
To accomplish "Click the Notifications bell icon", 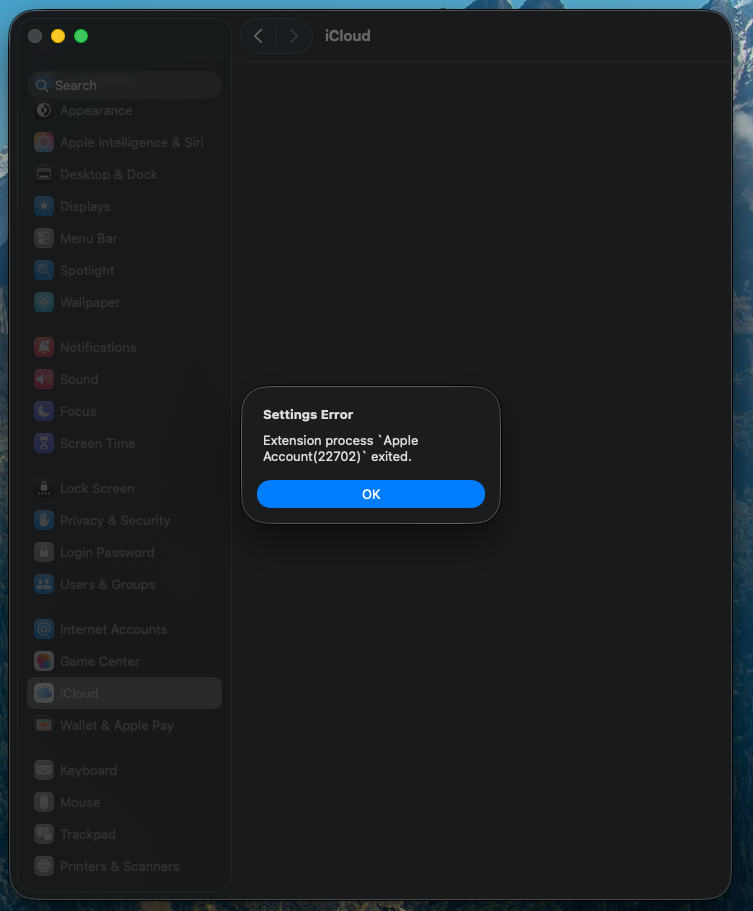I will [x=44, y=347].
